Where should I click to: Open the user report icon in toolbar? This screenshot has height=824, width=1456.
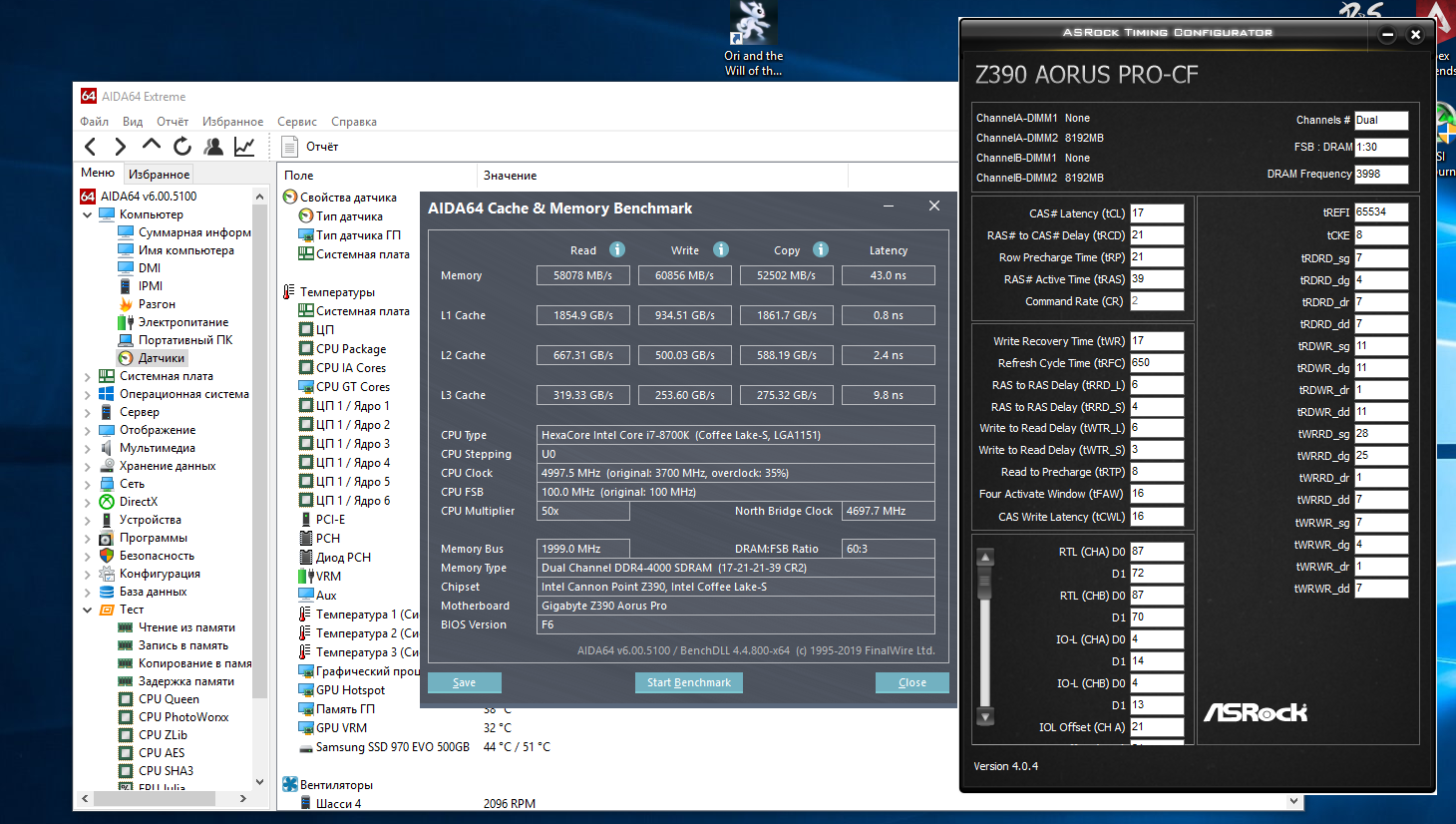213,147
